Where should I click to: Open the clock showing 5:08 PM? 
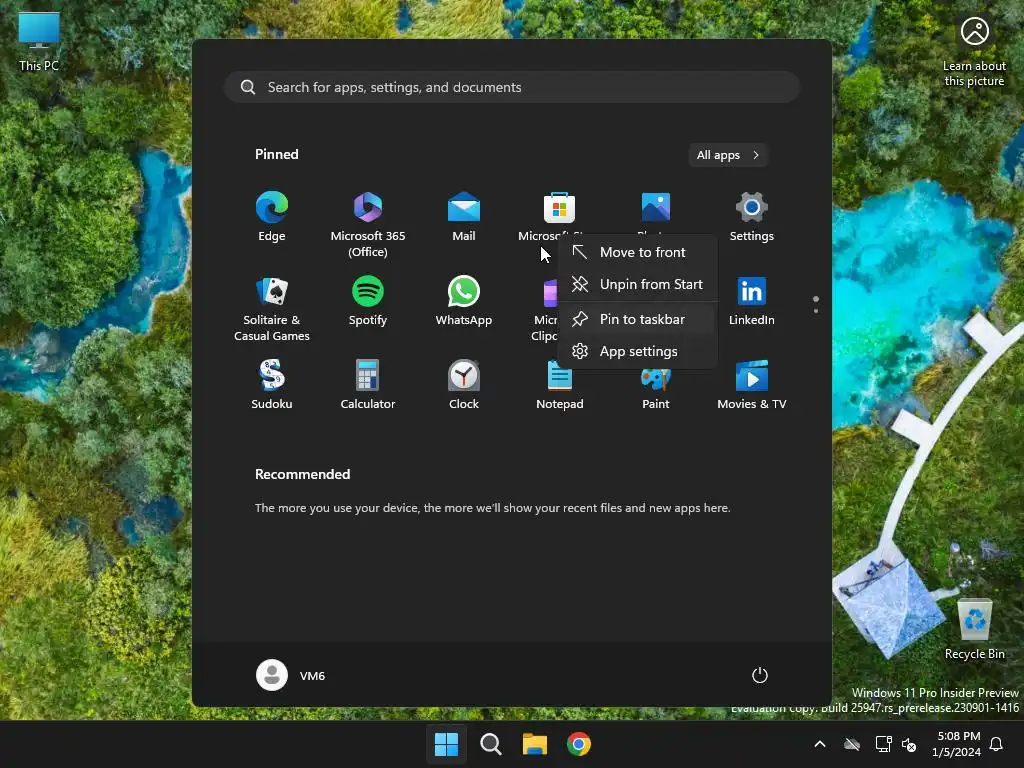957,744
